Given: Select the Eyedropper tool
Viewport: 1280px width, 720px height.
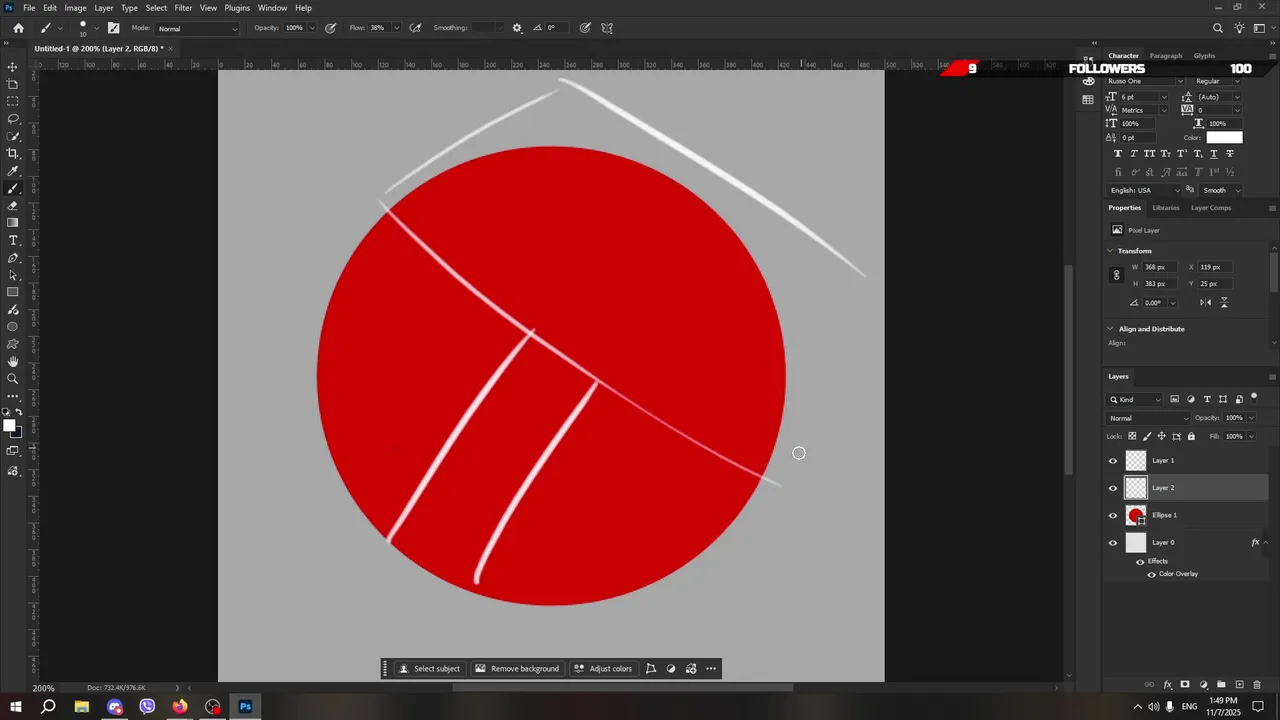Looking at the screenshot, I should point(13,171).
